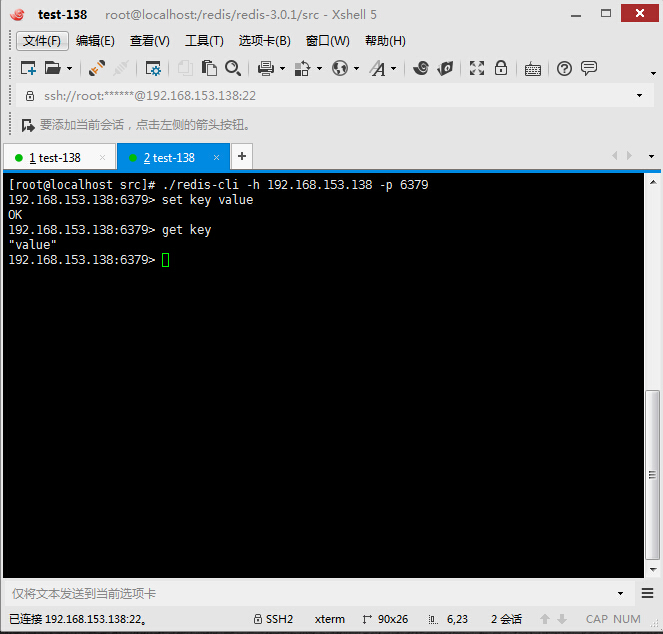Open the 工具(T) menu
This screenshot has width=663, height=634.
coord(204,41)
